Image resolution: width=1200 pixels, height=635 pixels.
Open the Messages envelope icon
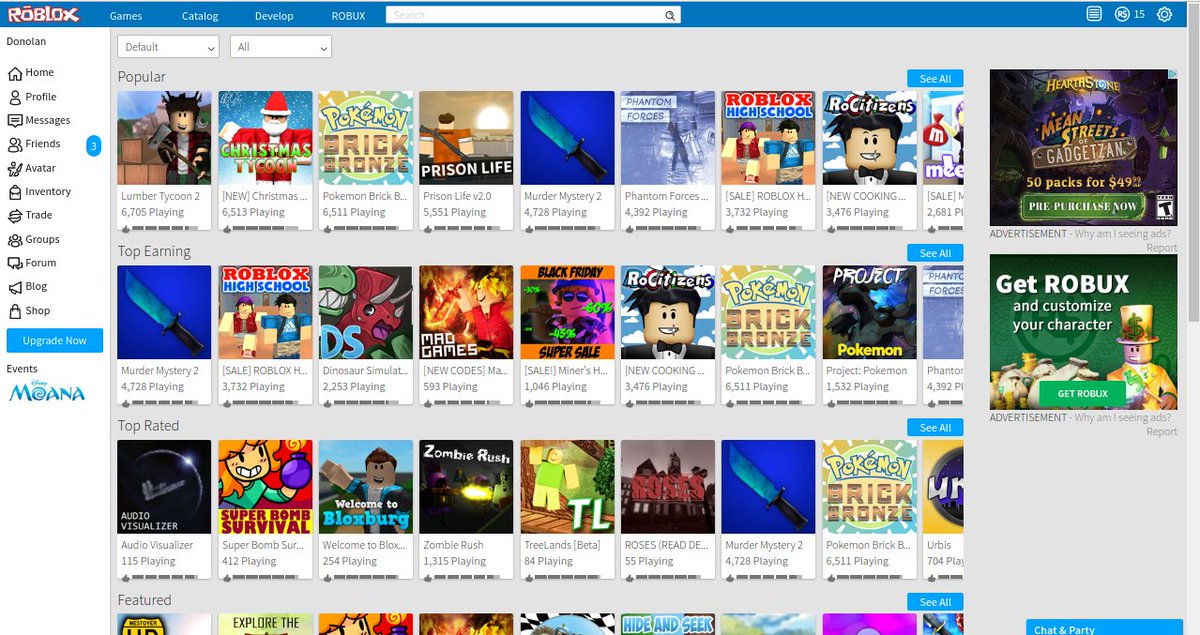click(x=15, y=120)
